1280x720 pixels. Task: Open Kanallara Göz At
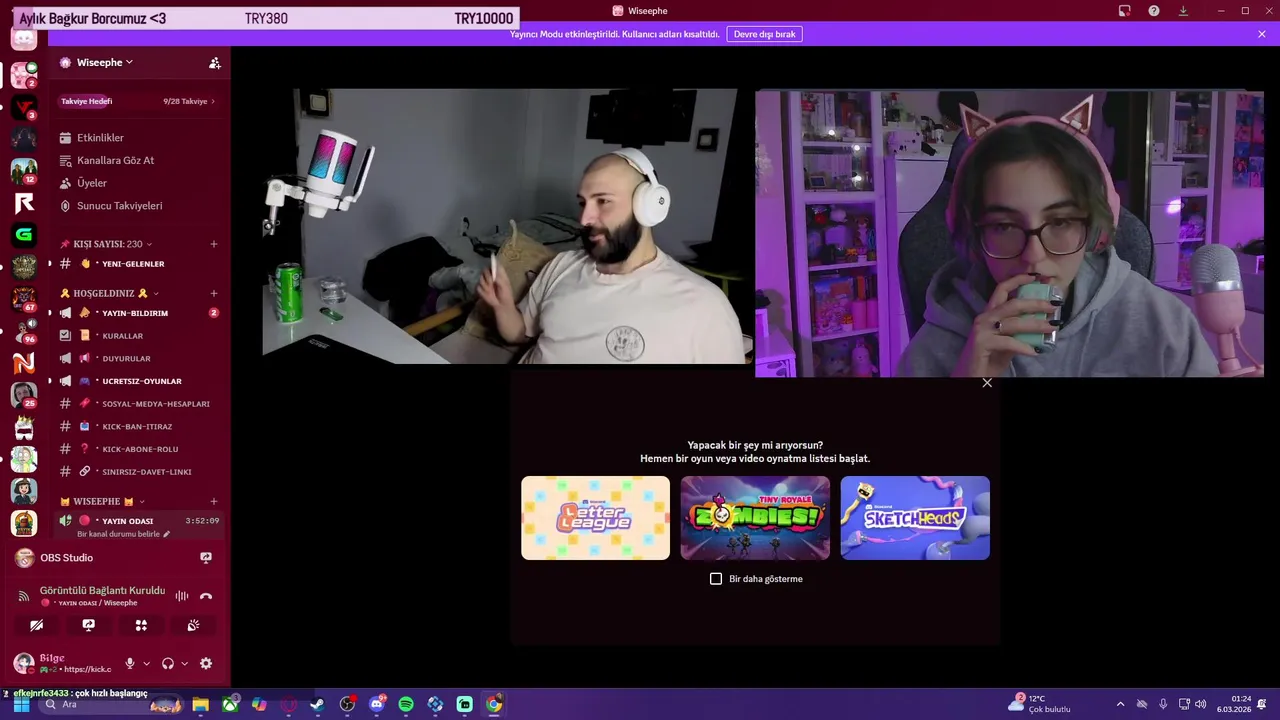(x=139, y=160)
